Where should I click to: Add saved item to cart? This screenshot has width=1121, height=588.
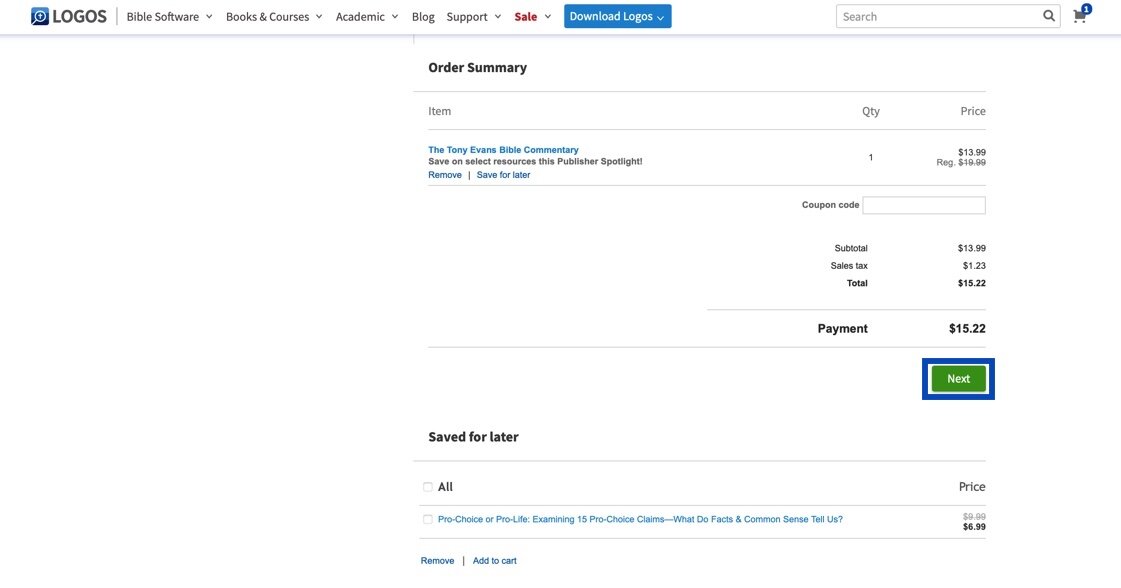(x=495, y=561)
